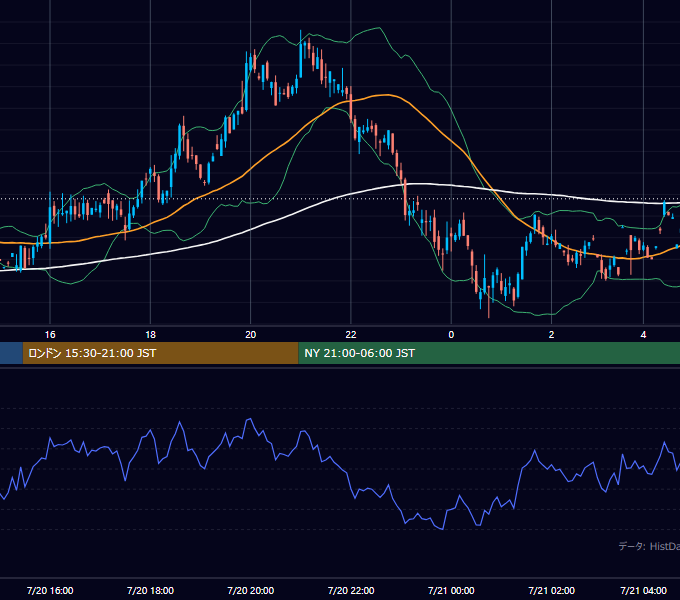Click the blue session band before ロンドン
Screen dimensions: 680x600
(11, 353)
